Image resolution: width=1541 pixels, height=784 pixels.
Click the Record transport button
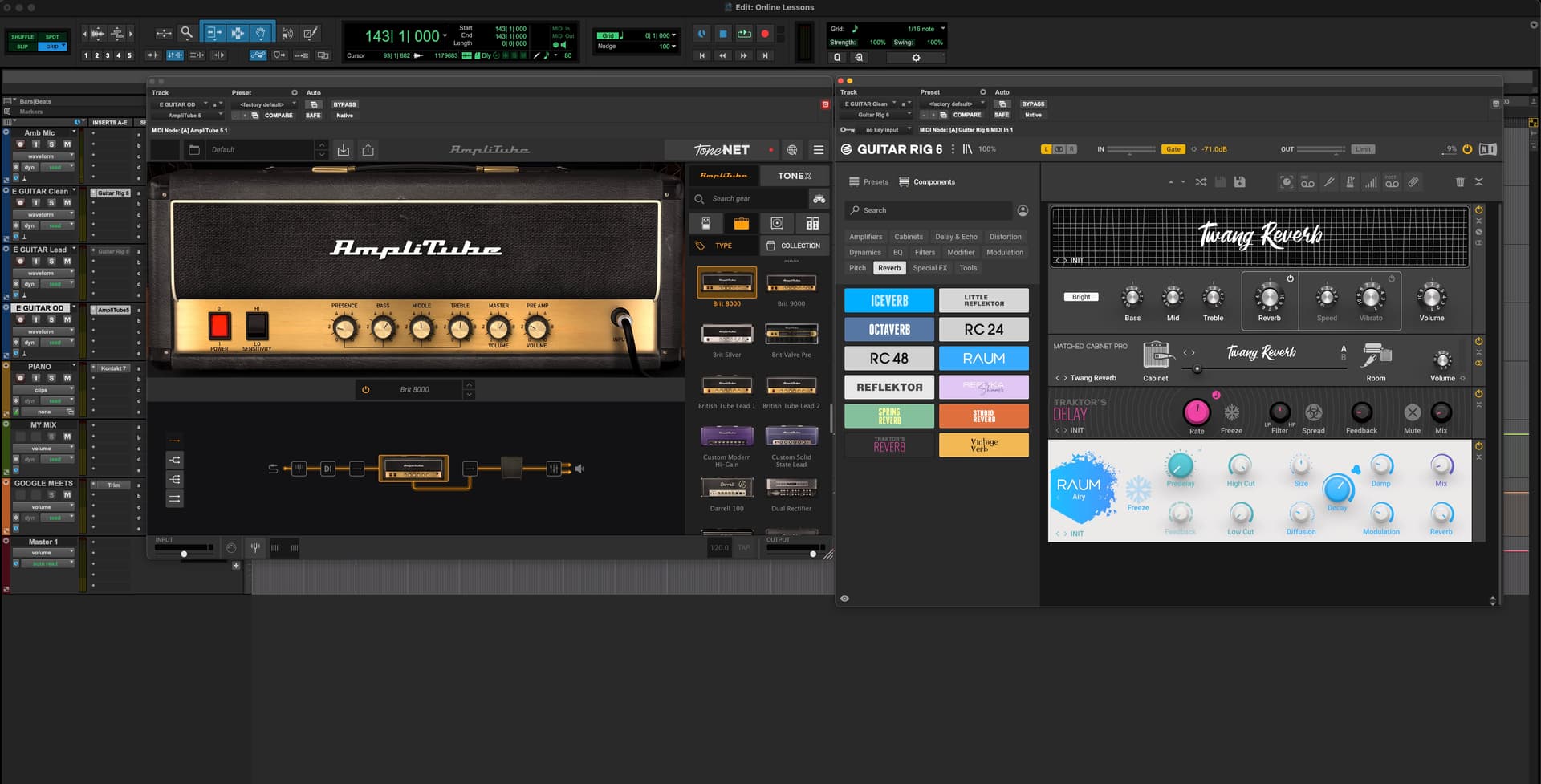[765, 34]
